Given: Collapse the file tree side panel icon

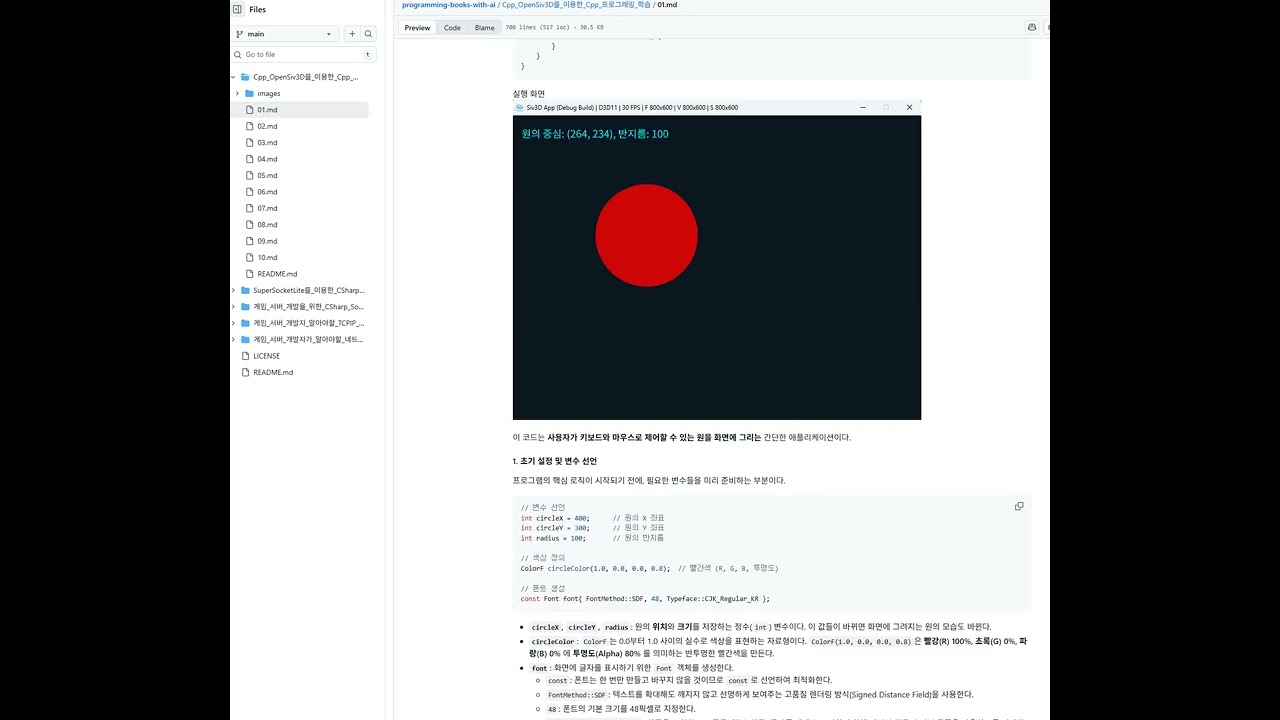Looking at the screenshot, I should (x=237, y=9).
